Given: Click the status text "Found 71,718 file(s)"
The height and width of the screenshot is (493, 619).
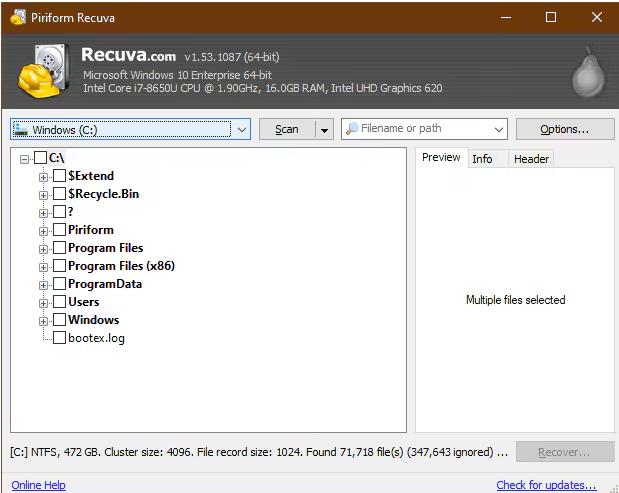Looking at the screenshot, I should (x=355, y=452).
